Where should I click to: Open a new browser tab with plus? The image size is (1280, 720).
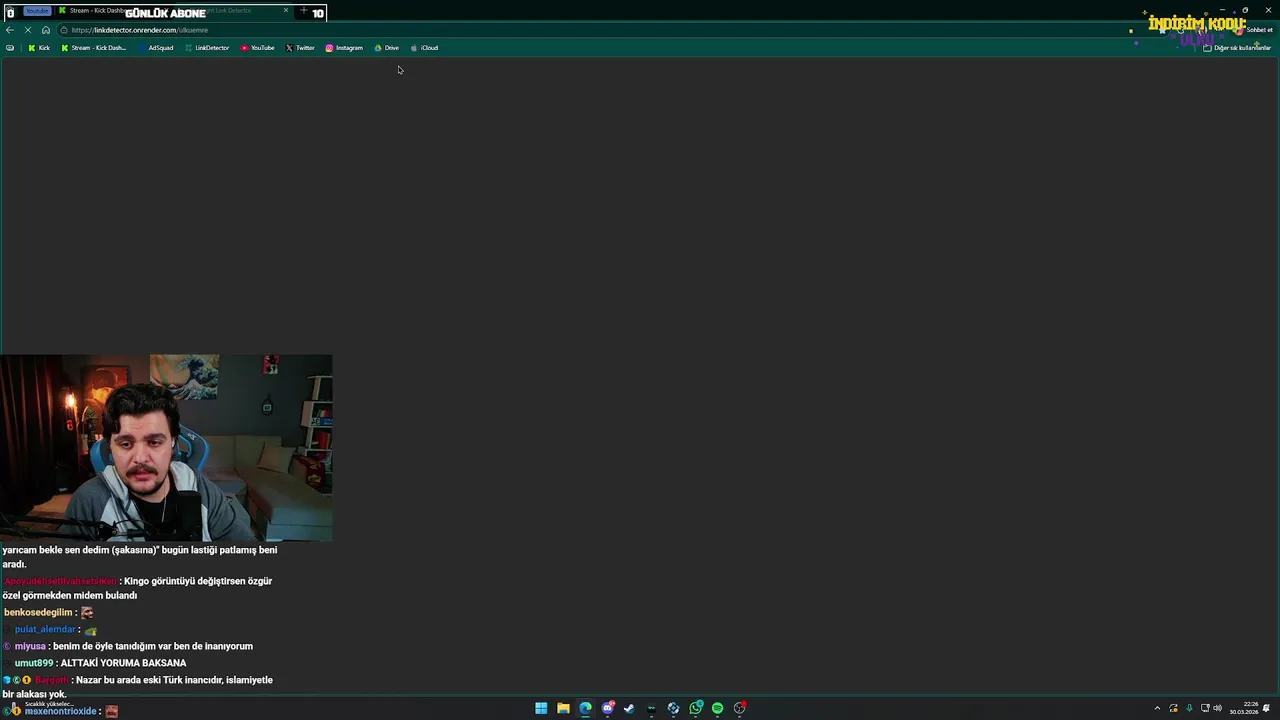(304, 11)
